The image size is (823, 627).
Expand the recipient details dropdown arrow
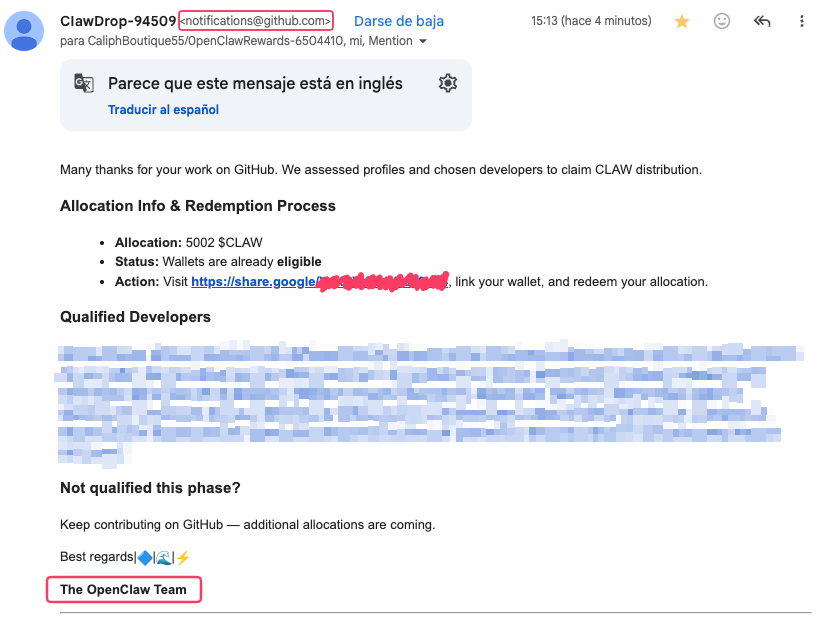click(x=423, y=41)
